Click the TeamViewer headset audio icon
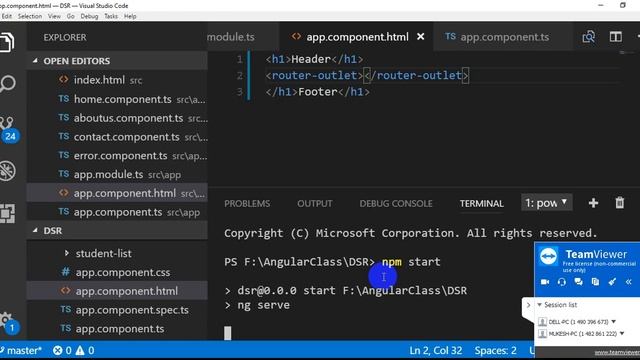The height and width of the screenshot is (360, 640). point(562,282)
